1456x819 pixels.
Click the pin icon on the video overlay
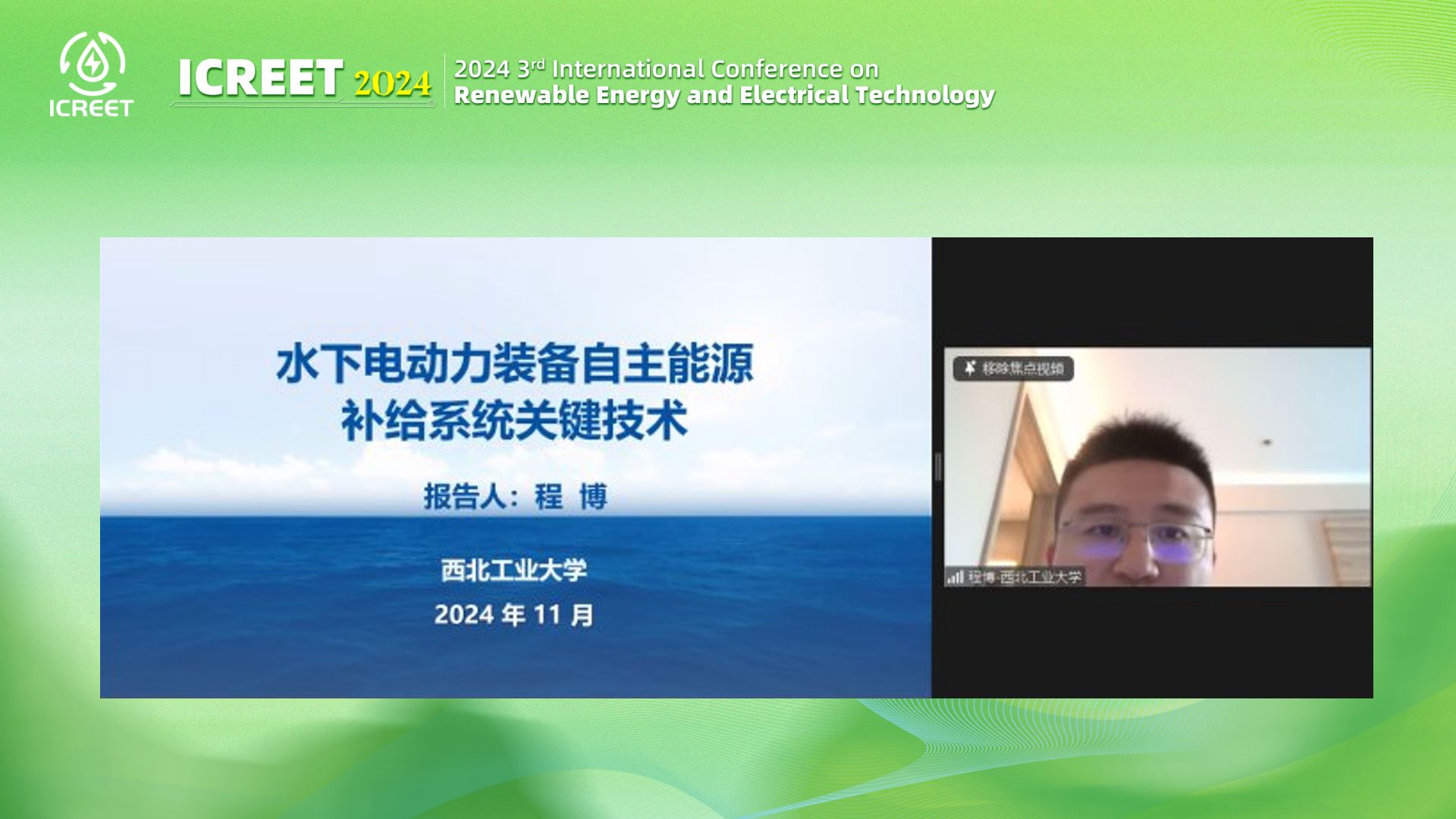[x=969, y=369]
